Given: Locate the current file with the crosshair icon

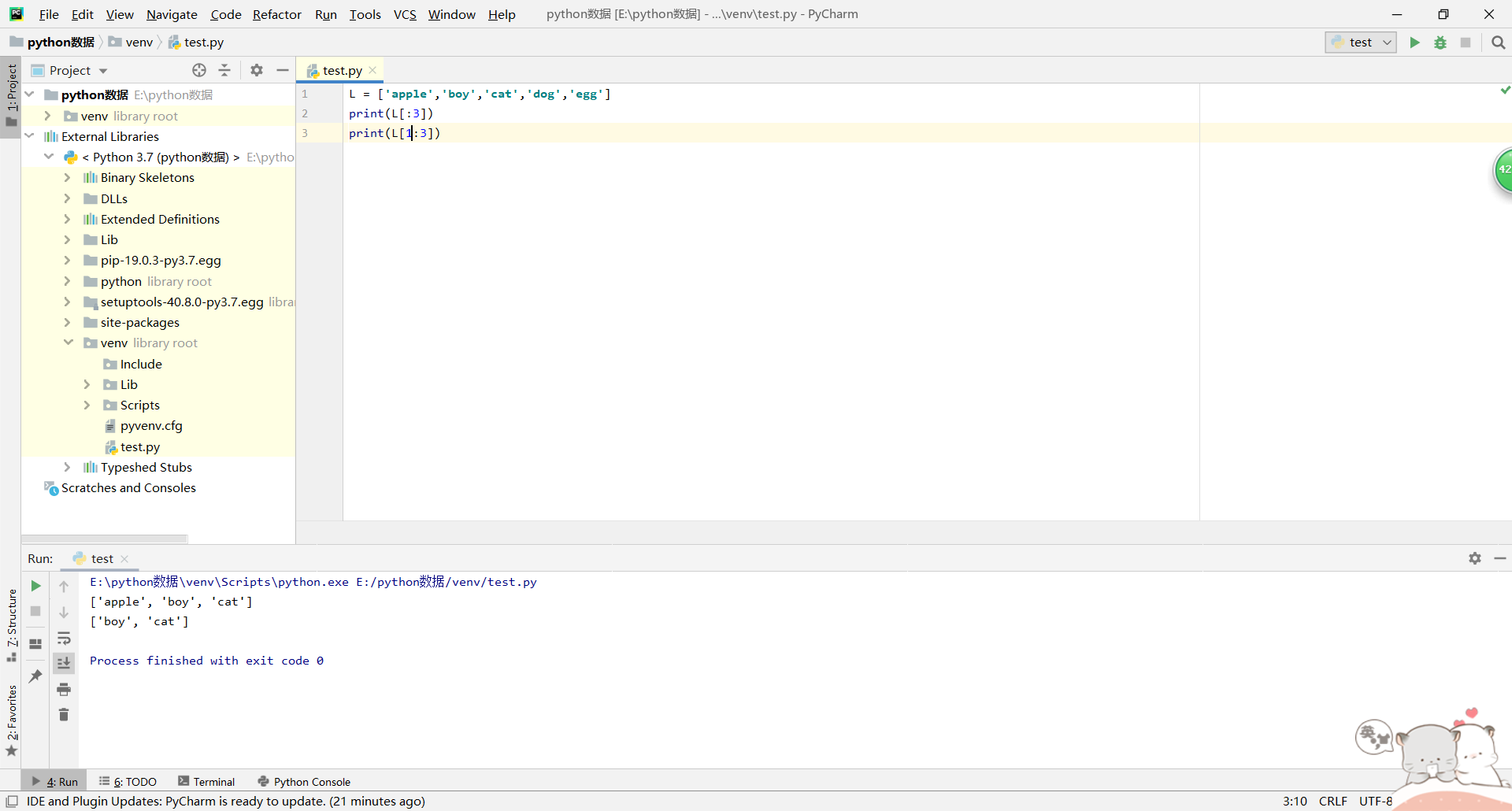Looking at the screenshot, I should click(199, 70).
